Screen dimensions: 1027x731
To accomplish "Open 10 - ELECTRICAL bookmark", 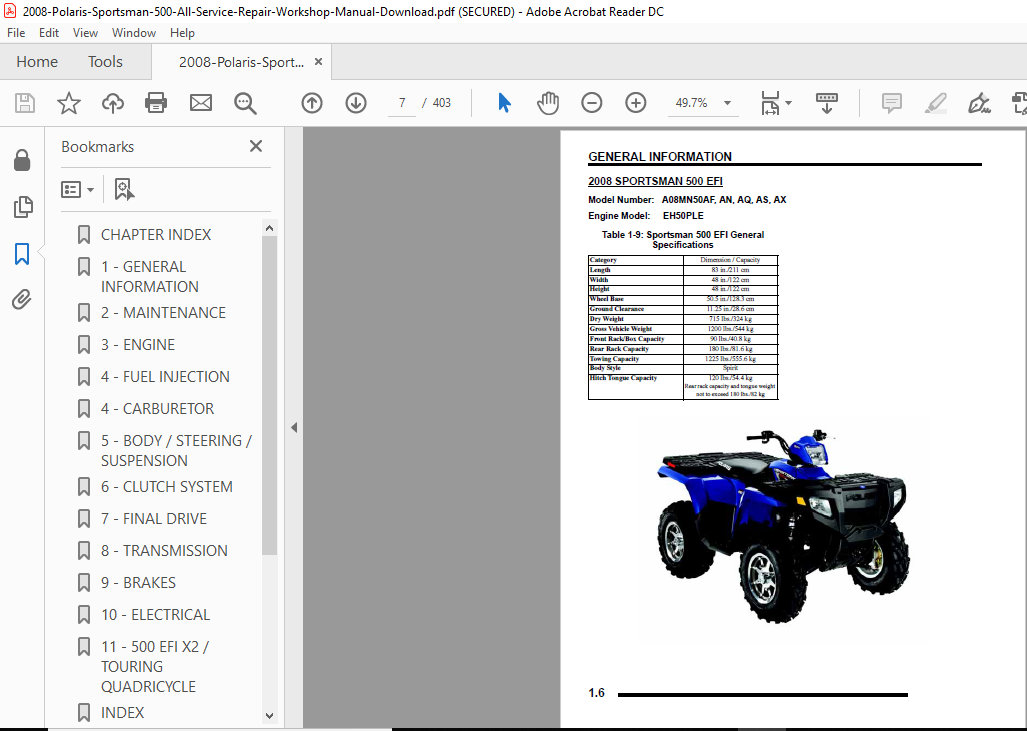I will tap(155, 615).
